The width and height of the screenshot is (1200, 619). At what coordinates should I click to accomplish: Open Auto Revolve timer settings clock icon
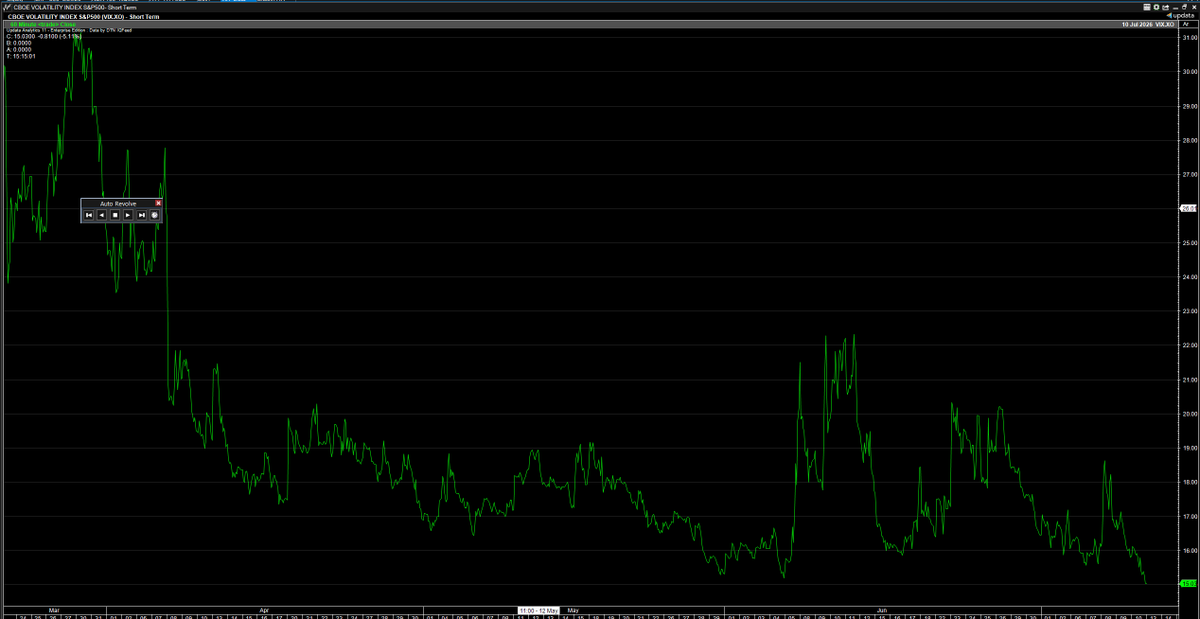154,215
